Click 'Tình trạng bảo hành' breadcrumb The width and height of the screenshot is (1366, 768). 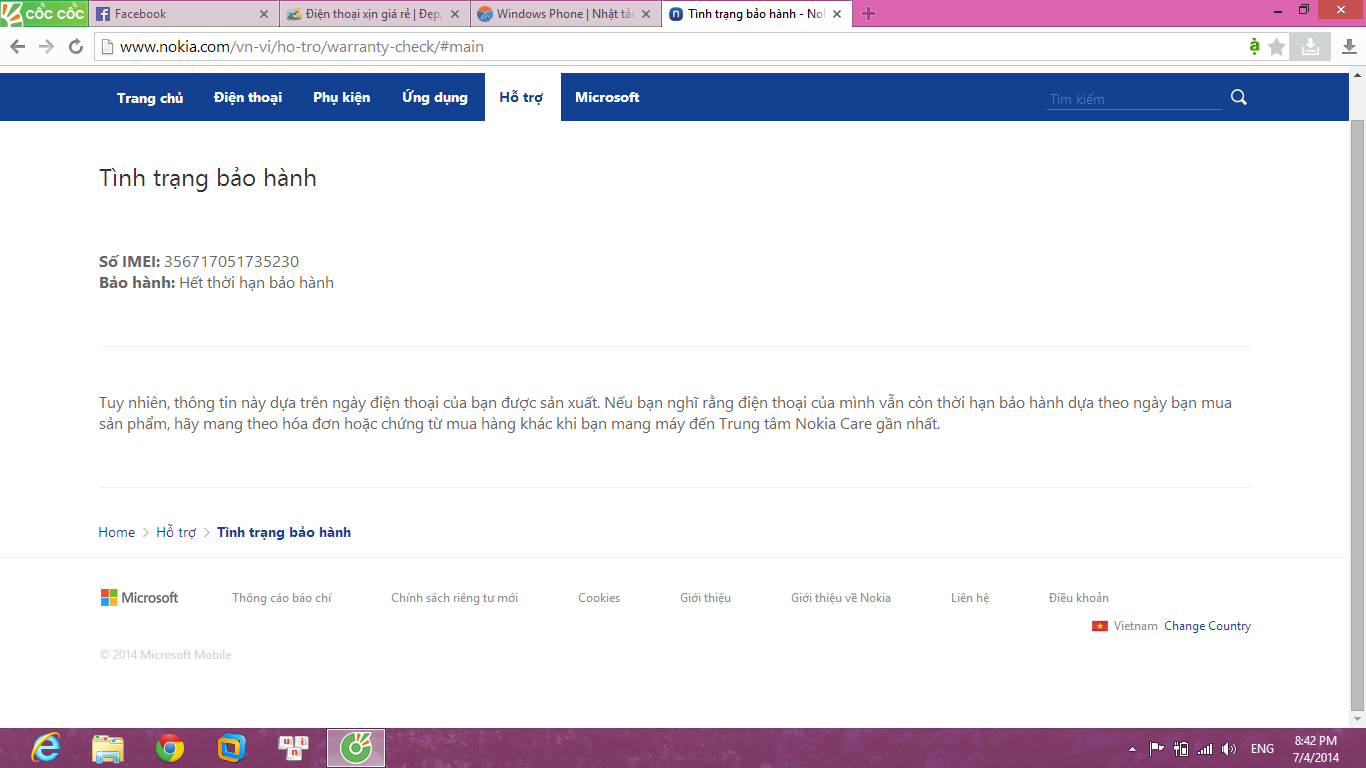[x=284, y=532]
